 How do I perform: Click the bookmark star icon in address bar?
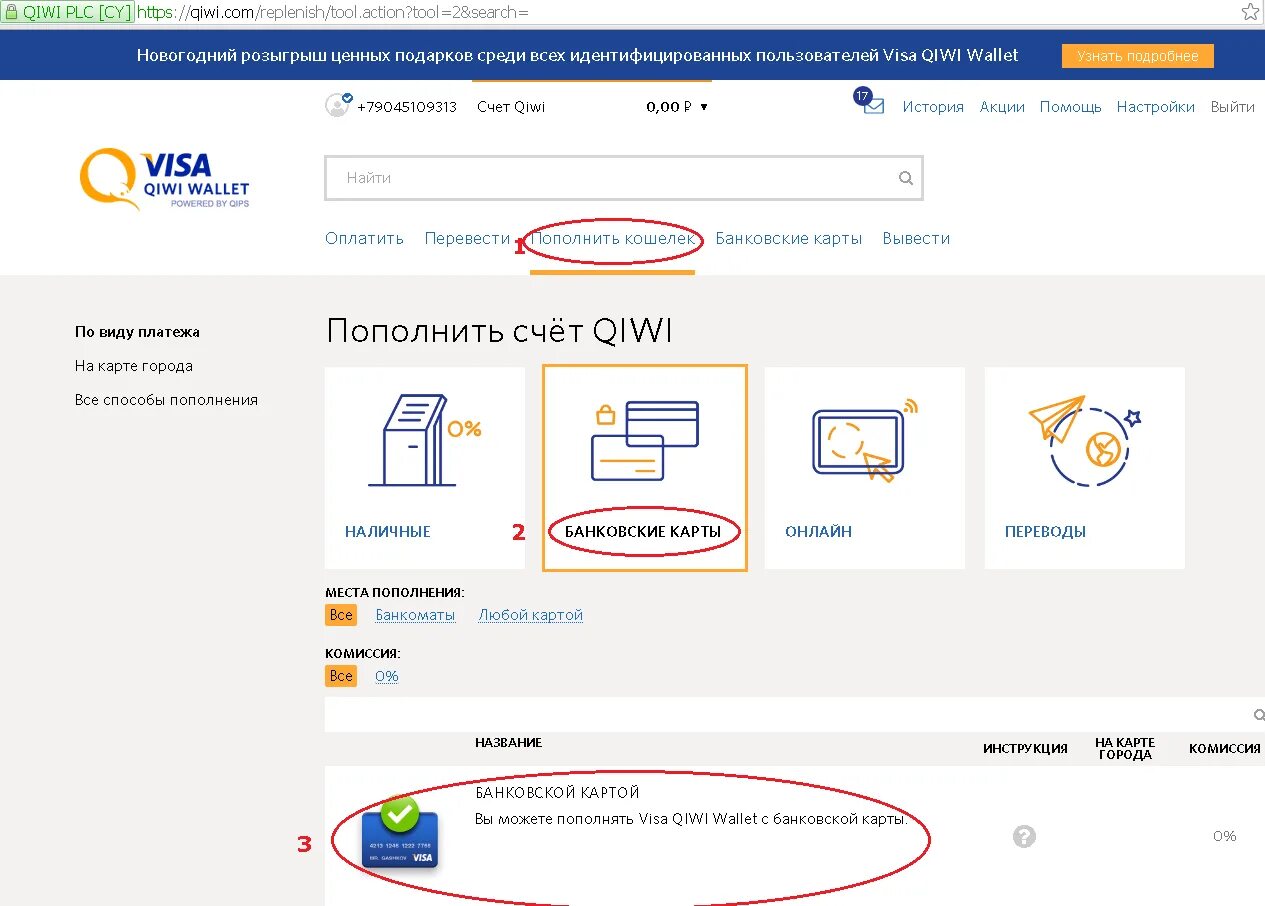coord(1250,12)
